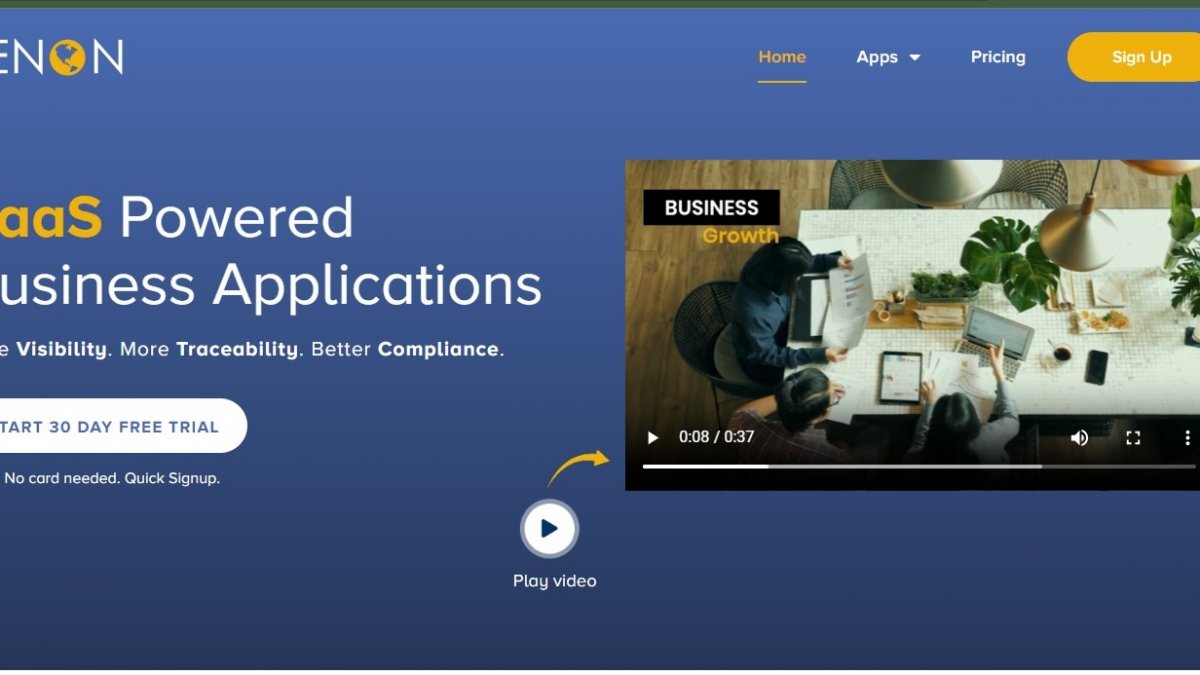
Task: Seek on the video progress bar
Action: coord(919,466)
